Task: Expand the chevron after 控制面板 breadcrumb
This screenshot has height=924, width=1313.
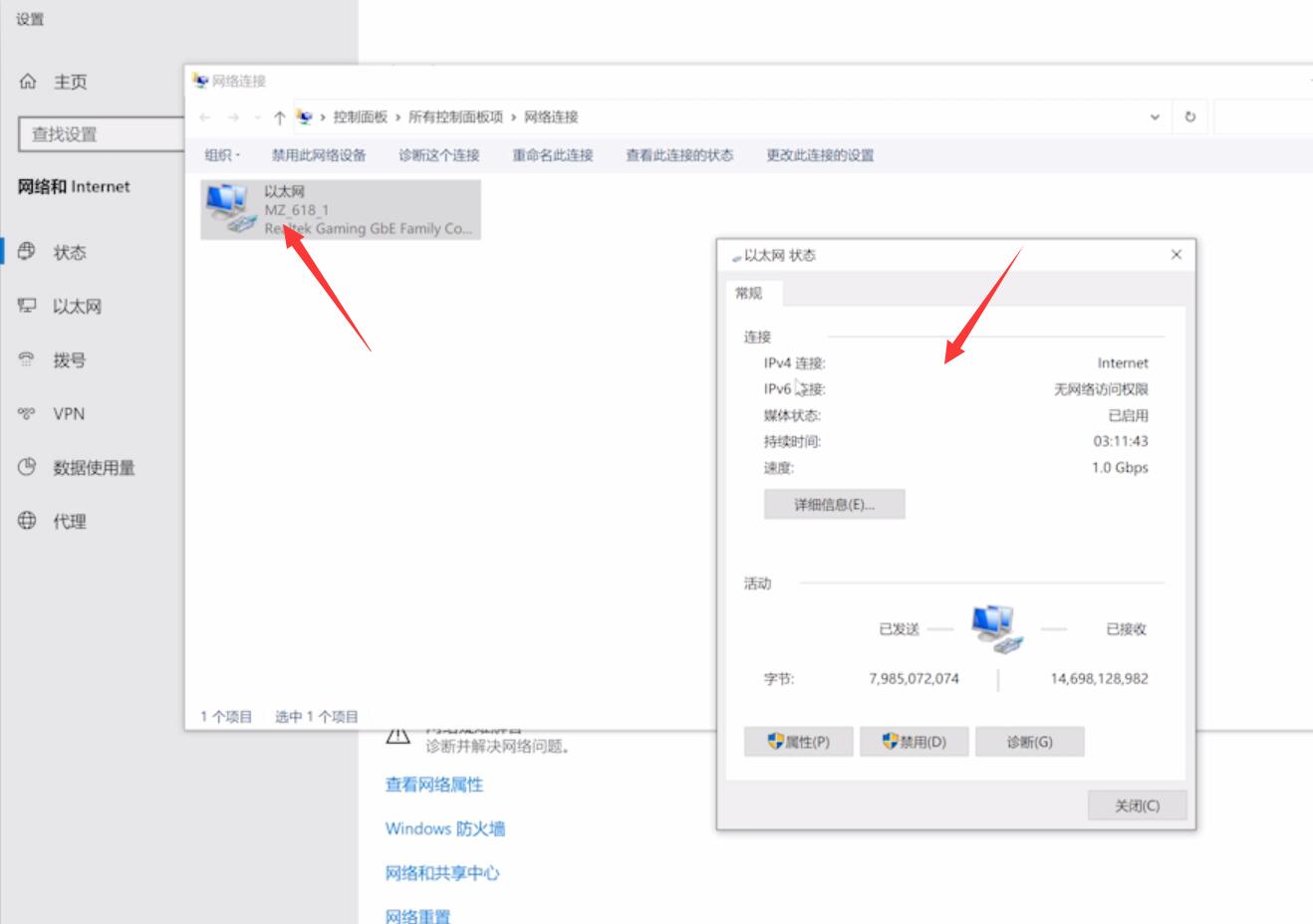Action: click(x=397, y=116)
